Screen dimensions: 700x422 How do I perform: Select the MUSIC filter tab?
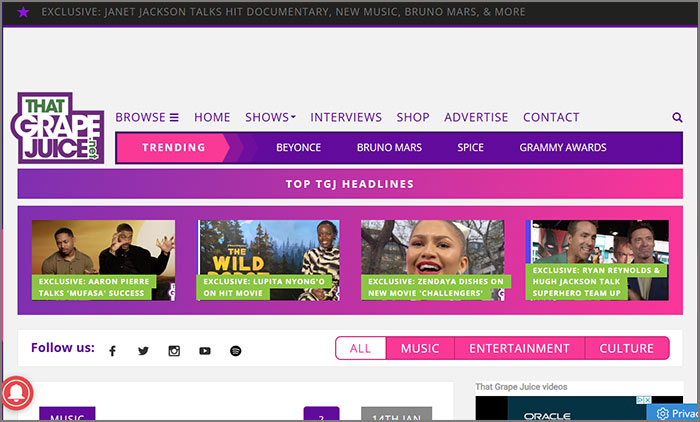coord(420,348)
